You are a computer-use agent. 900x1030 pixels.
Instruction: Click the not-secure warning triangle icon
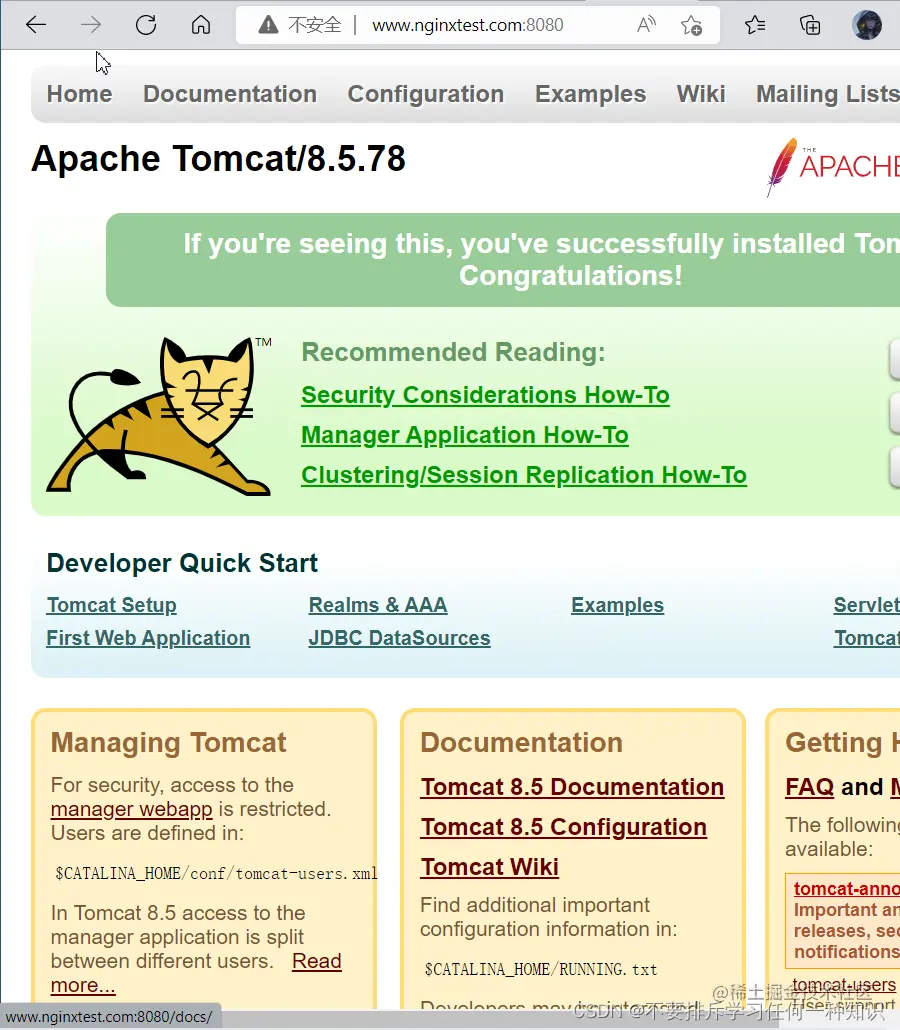268,25
